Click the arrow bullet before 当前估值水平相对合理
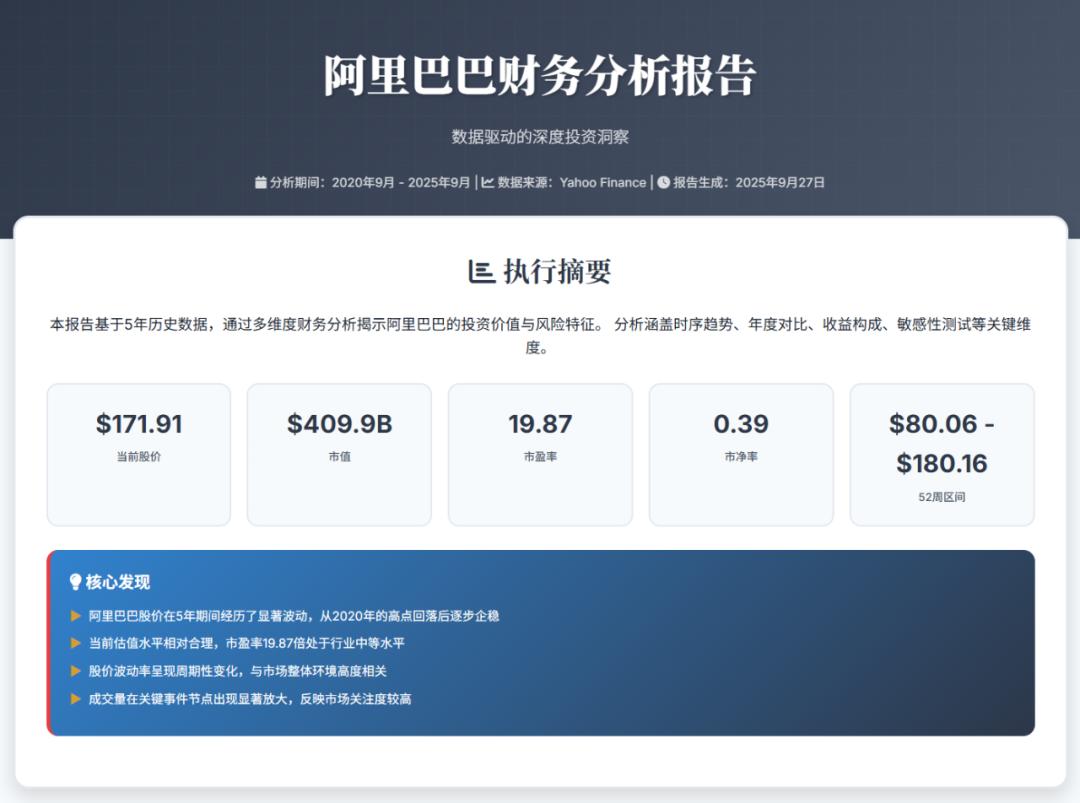Viewport: 1080px width, 803px height. (x=76, y=644)
